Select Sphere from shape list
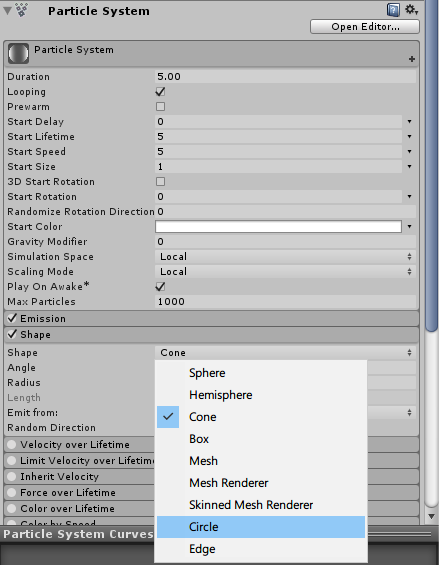Screen dimensions: 439x565 pos(261,373)
